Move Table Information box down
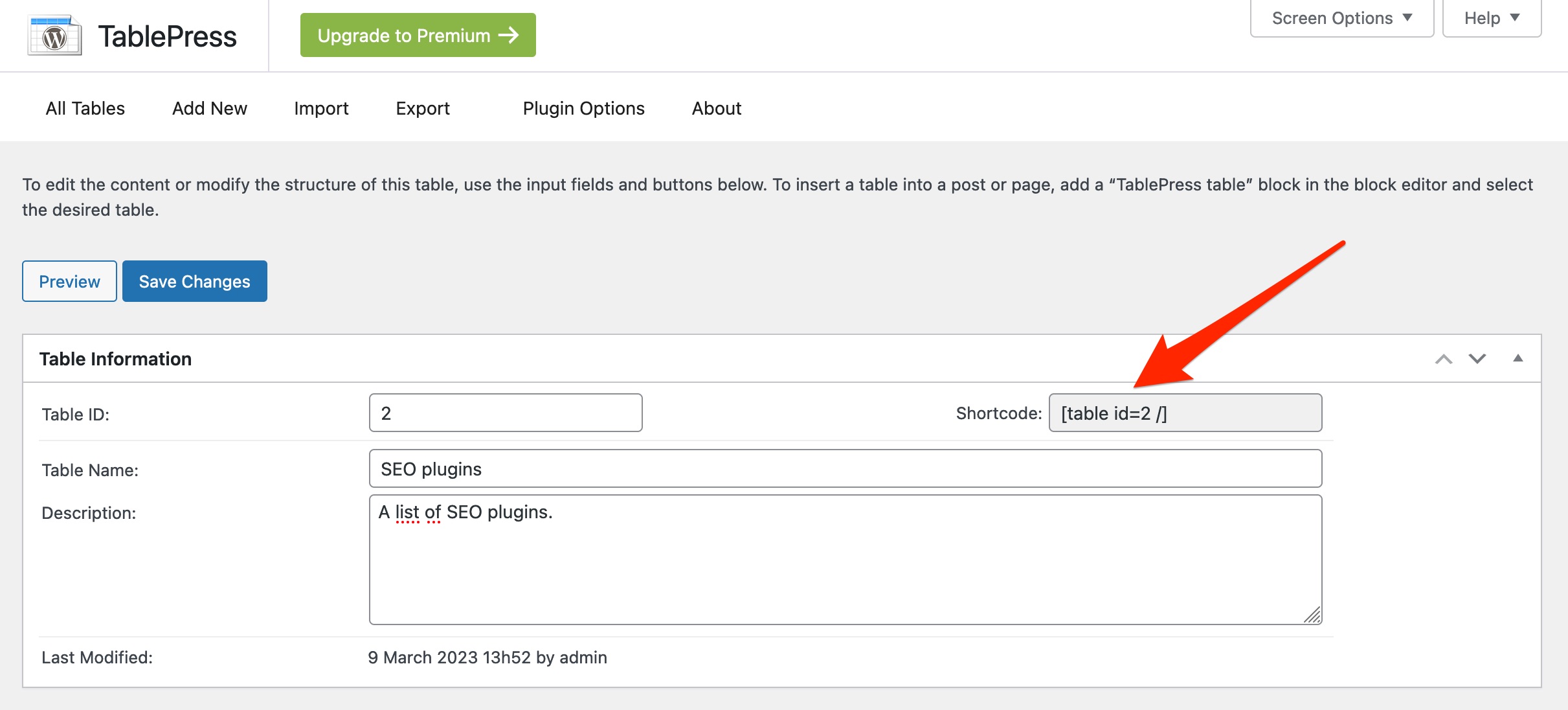 (x=1477, y=359)
